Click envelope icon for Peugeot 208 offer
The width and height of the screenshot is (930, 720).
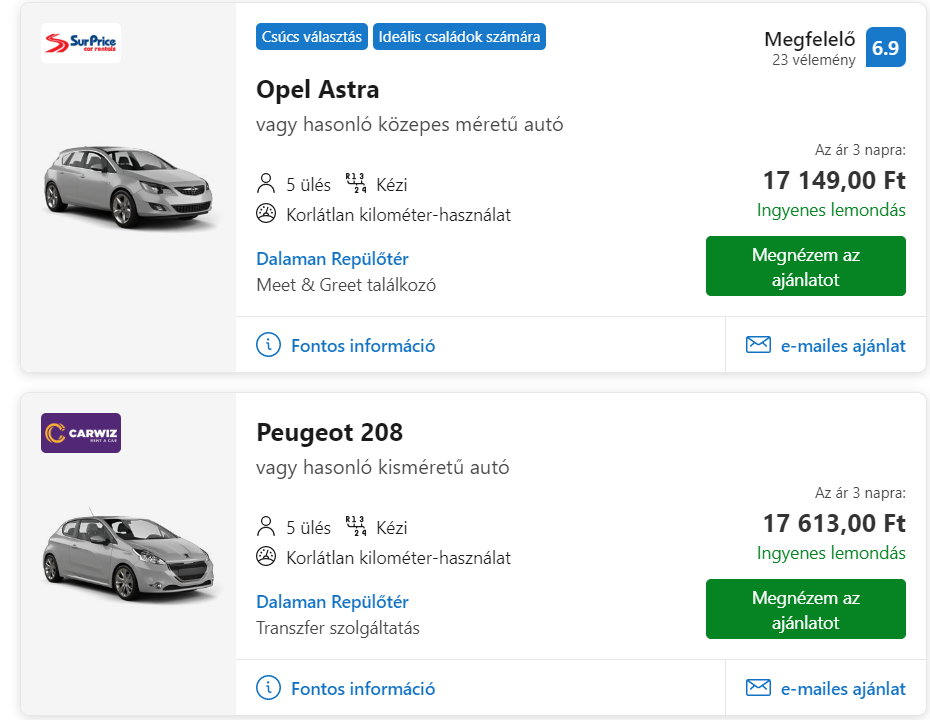(758, 687)
